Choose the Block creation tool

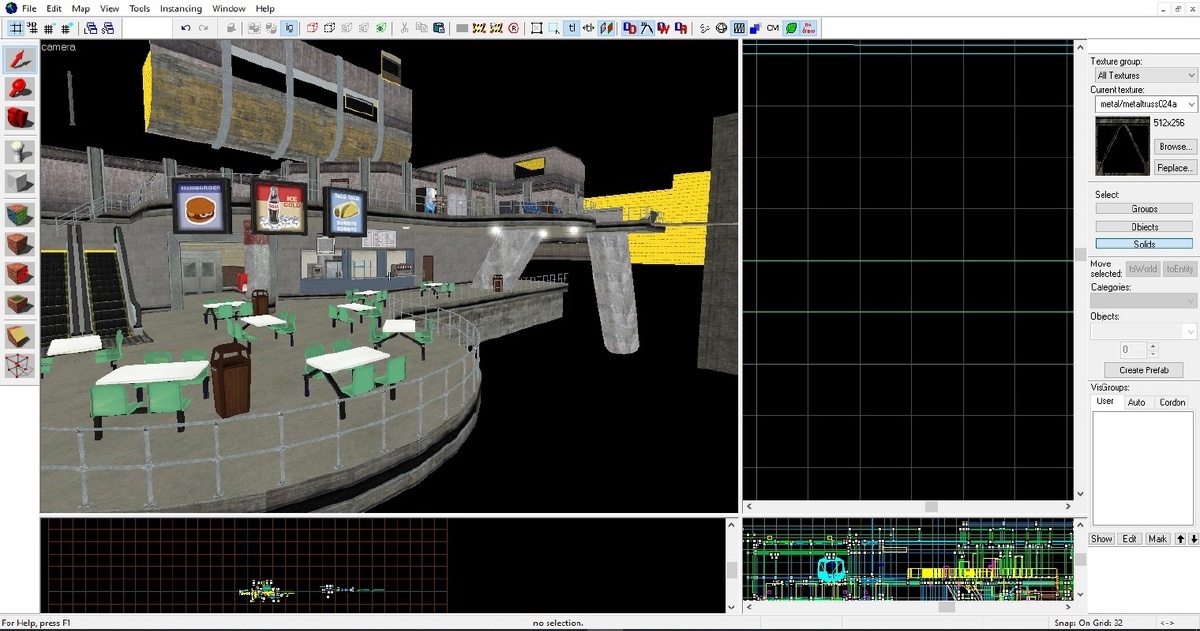(x=20, y=183)
